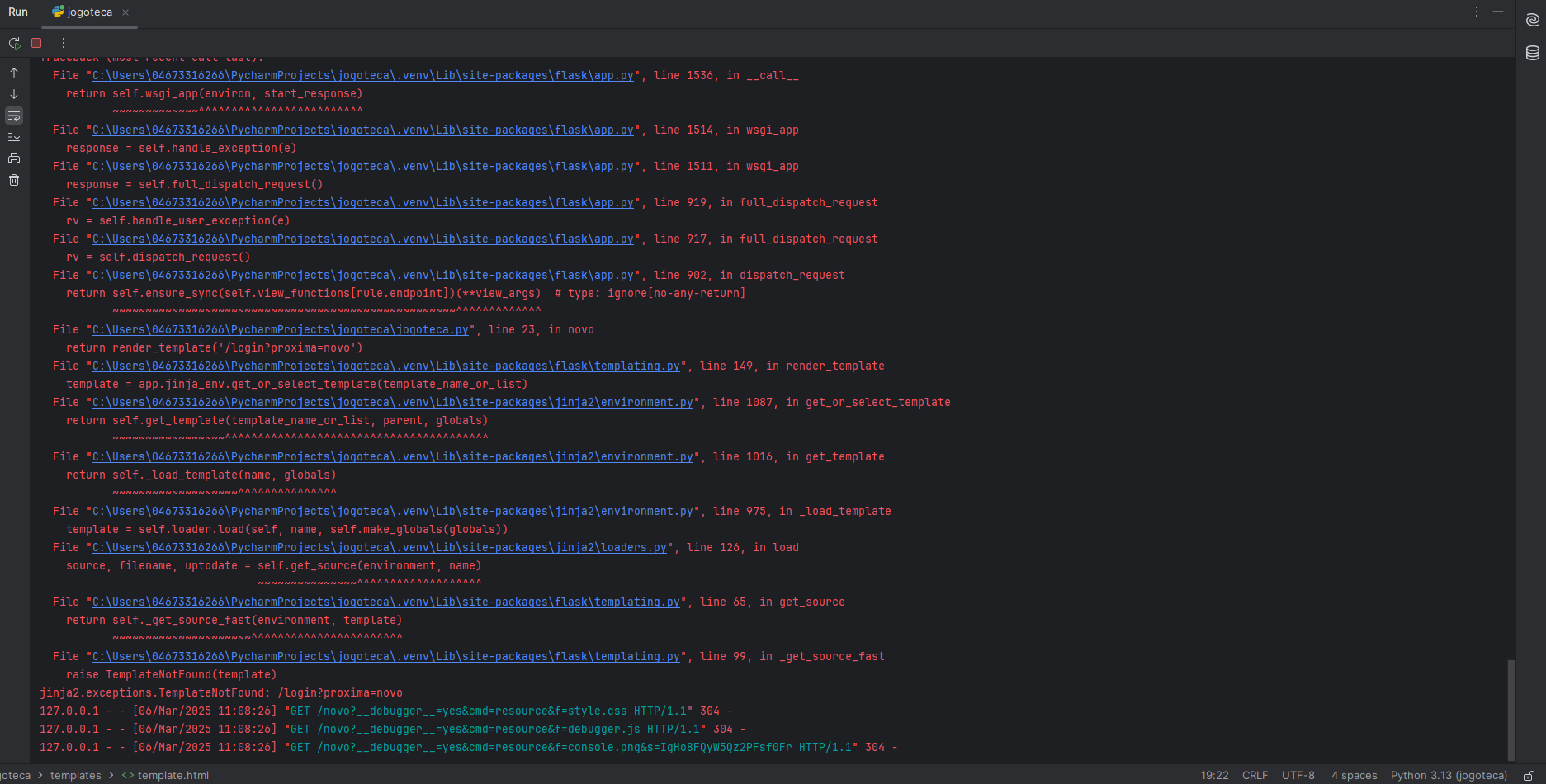Click the Run tool window title
The image size is (1546, 784).
[18, 12]
